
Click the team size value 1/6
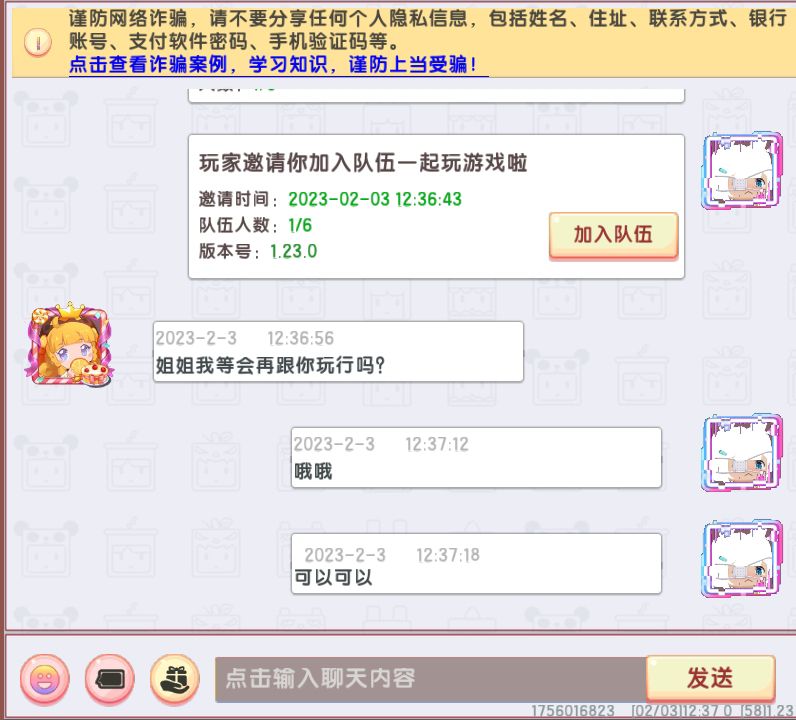(300, 225)
